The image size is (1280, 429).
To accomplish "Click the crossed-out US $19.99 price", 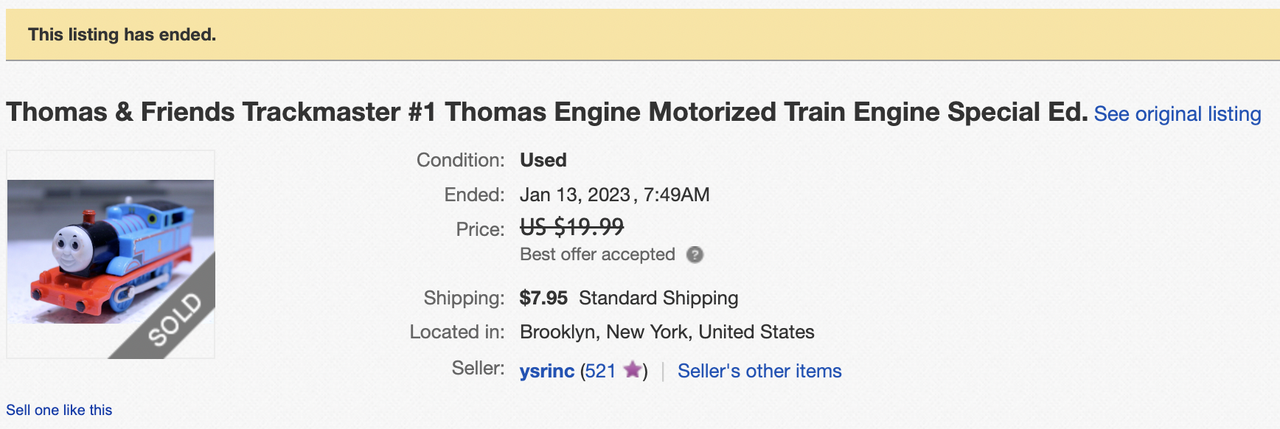I will [572, 228].
